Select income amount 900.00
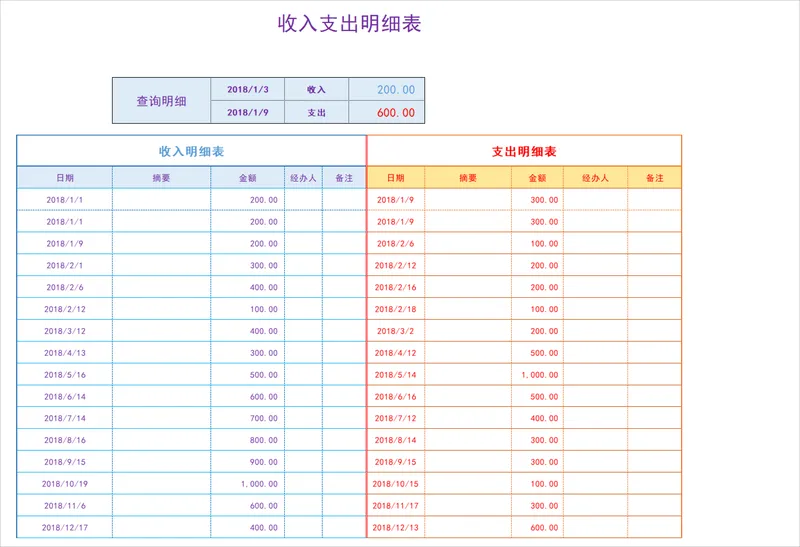The height and width of the screenshot is (547, 800). 247,462
